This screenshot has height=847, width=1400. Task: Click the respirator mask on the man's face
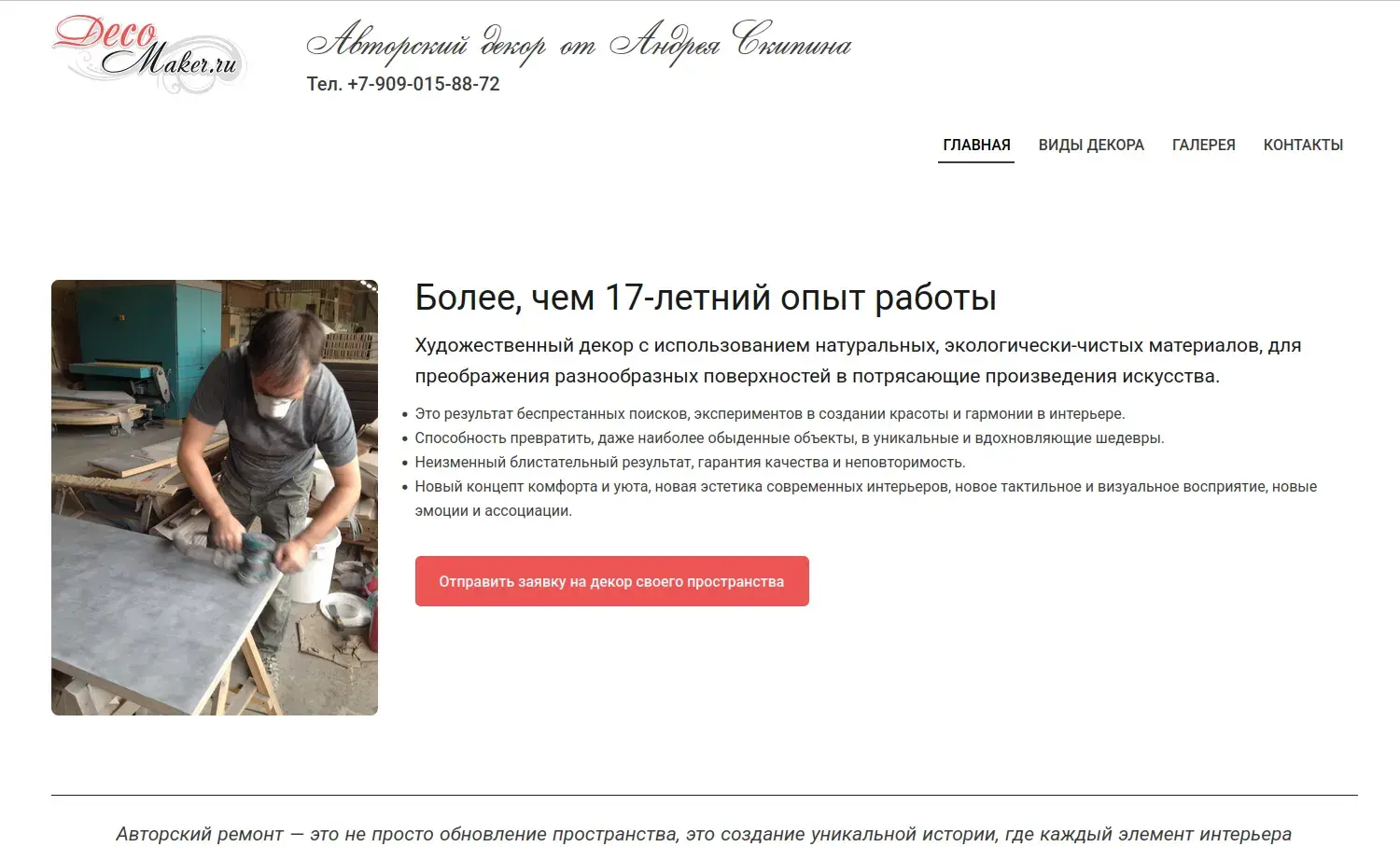[276, 406]
